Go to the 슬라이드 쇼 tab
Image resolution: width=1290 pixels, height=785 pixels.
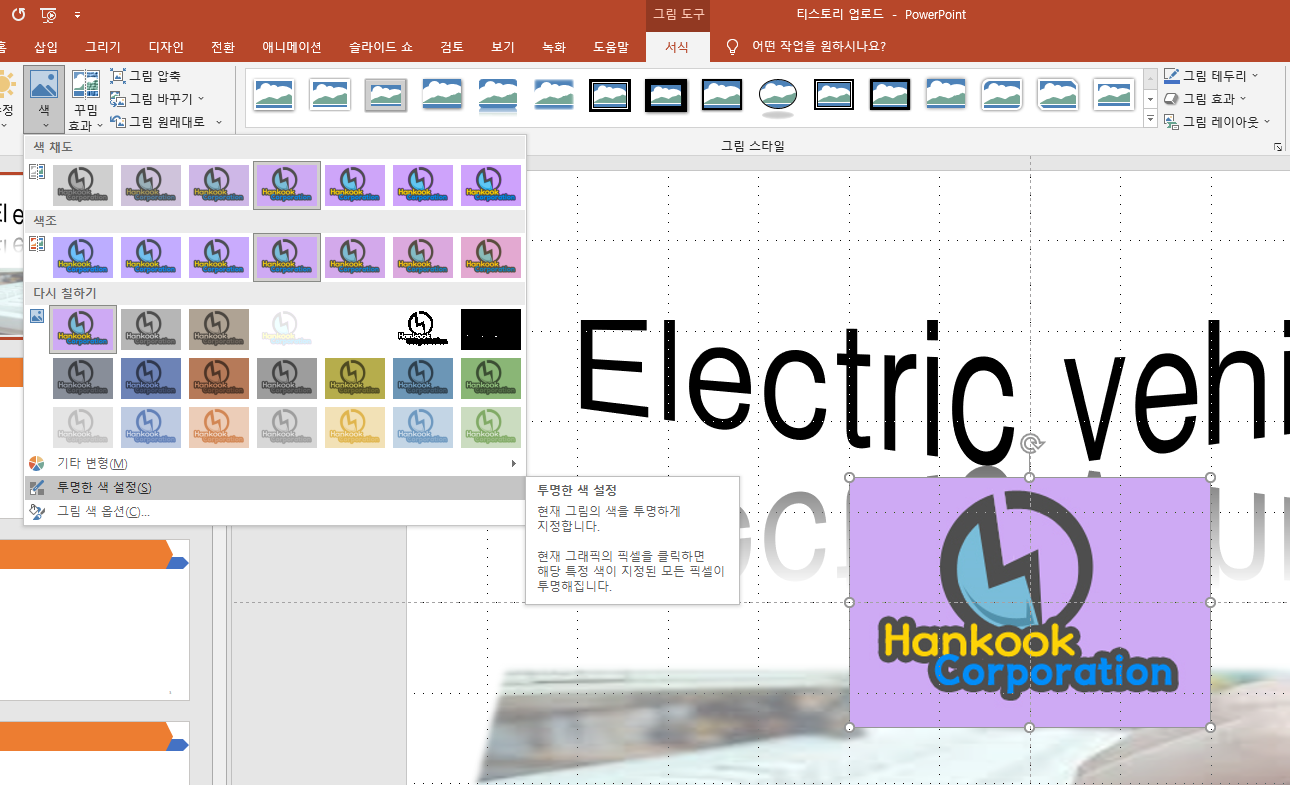click(380, 47)
